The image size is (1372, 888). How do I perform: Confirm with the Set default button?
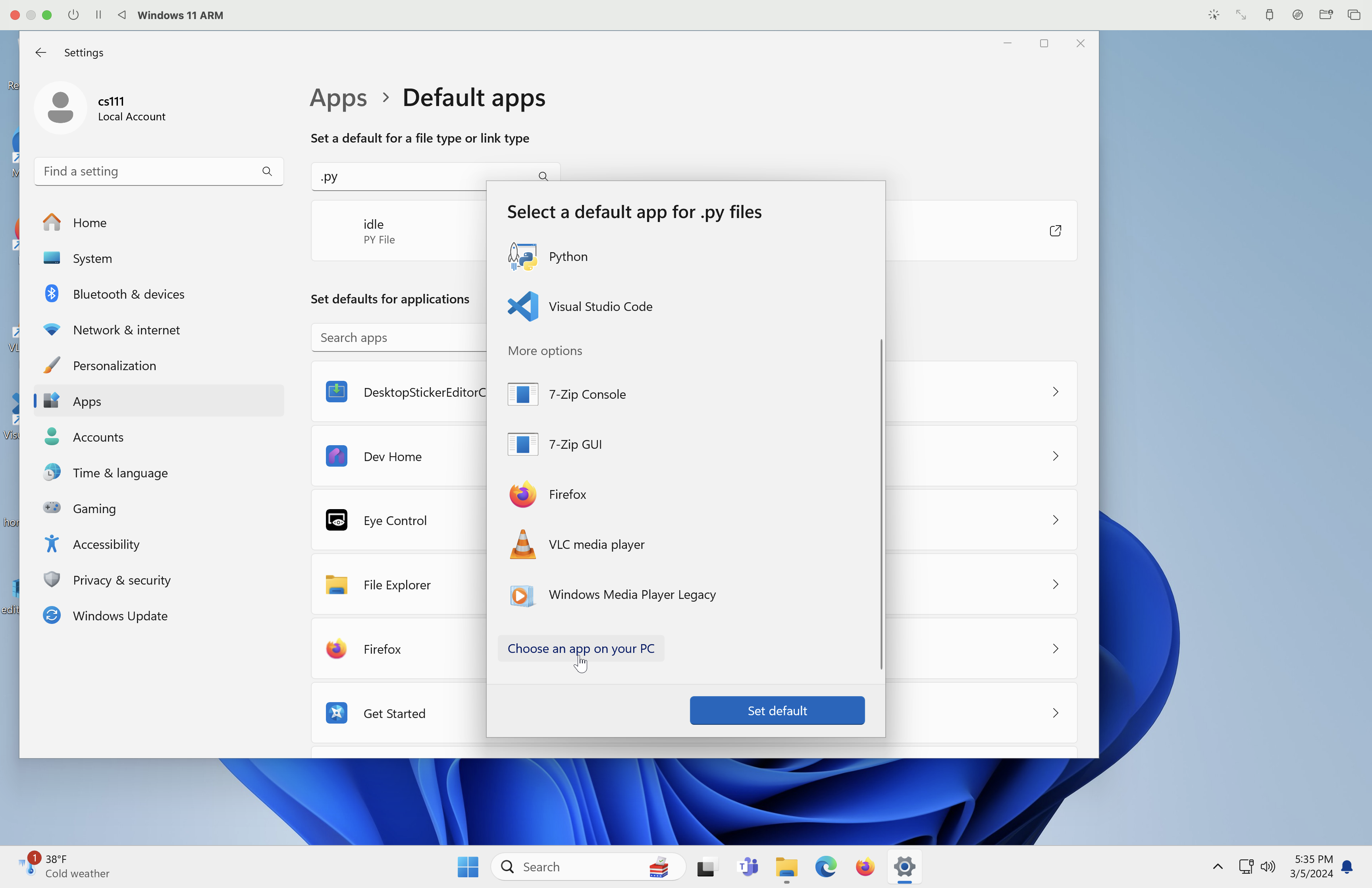[x=777, y=710]
